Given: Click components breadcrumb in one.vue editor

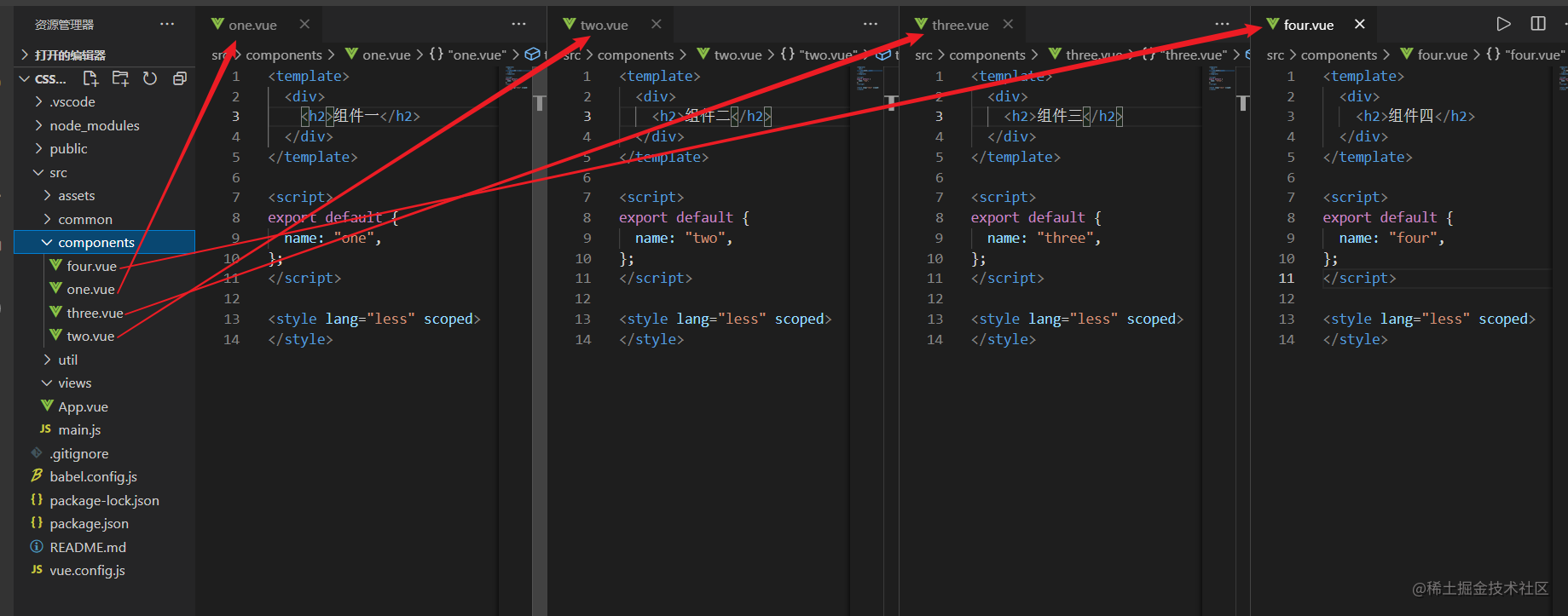Looking at the screenshot, I should point(284,55).
